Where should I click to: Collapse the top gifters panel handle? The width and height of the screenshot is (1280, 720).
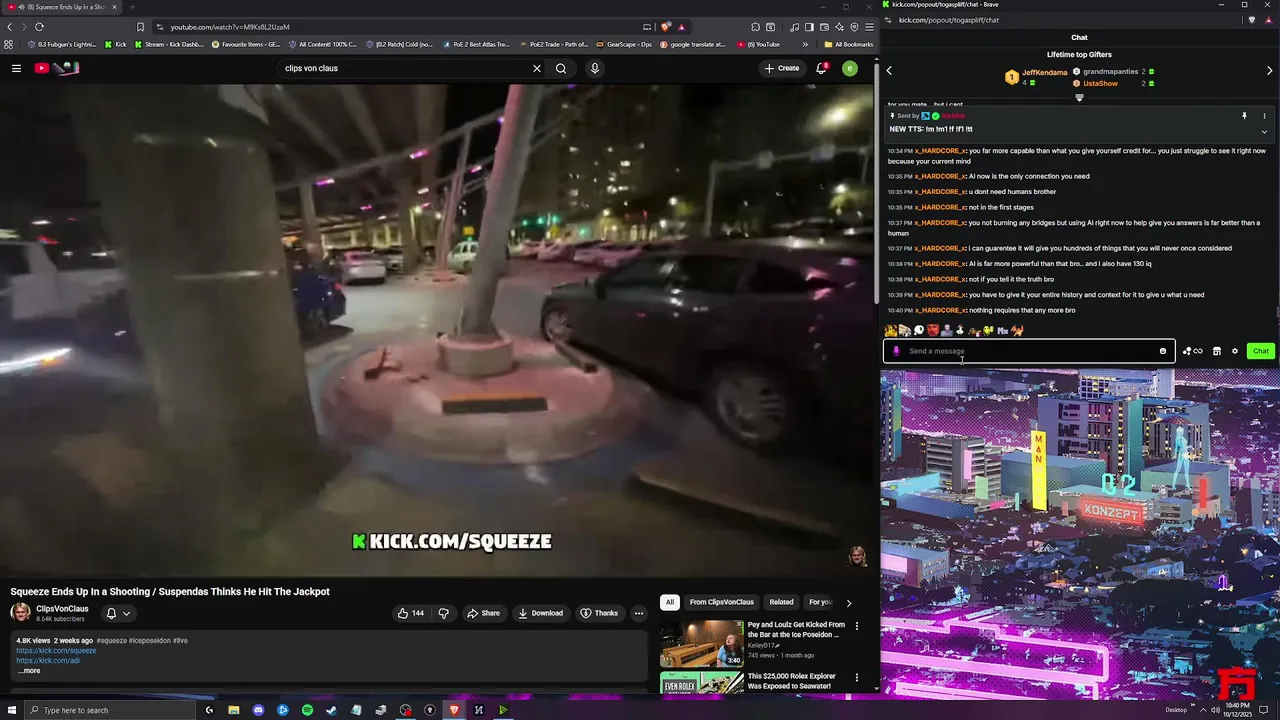point(1079,98)
